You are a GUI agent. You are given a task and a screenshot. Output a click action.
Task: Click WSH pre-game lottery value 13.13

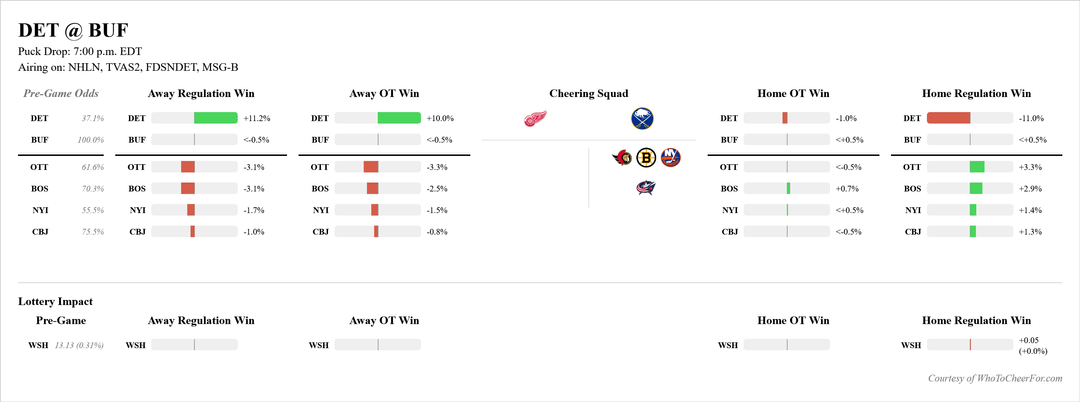68,345
